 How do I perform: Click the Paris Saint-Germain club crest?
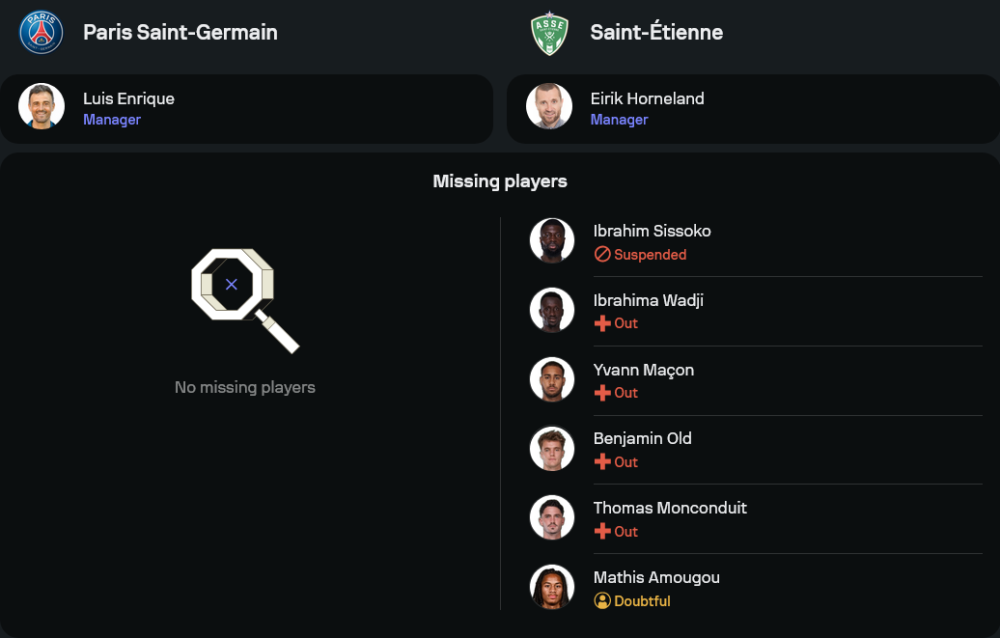coord(41,32)
